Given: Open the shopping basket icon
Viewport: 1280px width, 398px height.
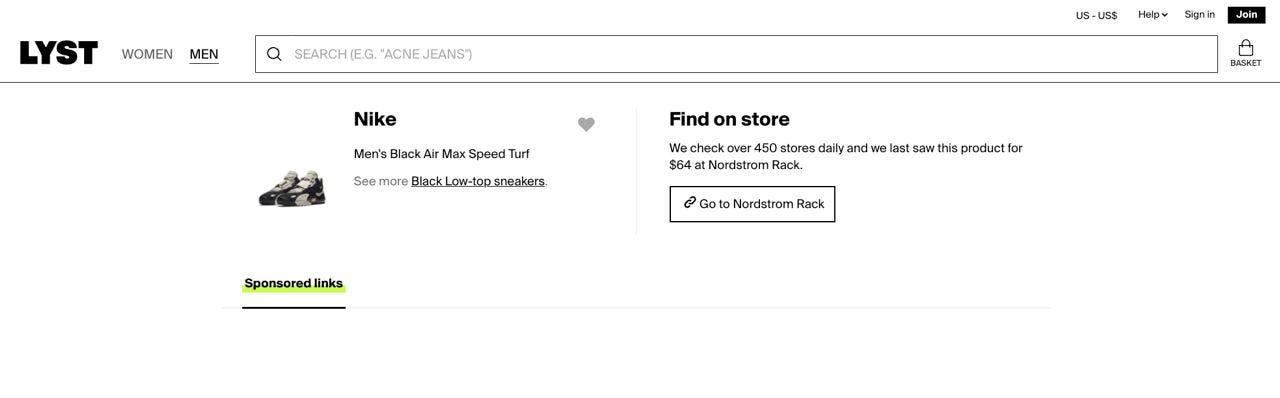Looking at the screenshot, I should click(x=1246, y=48).
